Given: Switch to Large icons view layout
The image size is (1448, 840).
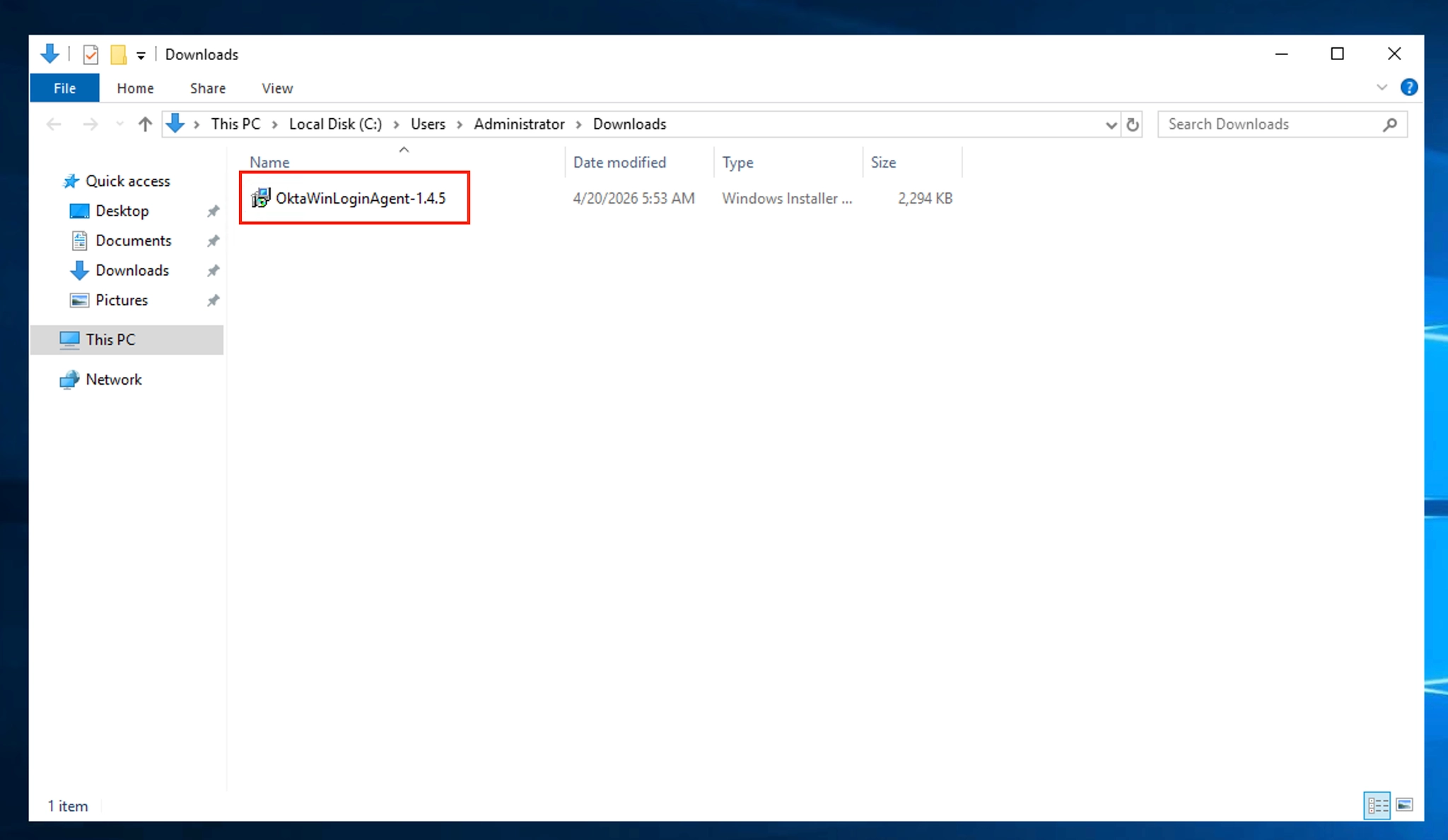Looking at the screenshot, I should tap(1404, 805).
